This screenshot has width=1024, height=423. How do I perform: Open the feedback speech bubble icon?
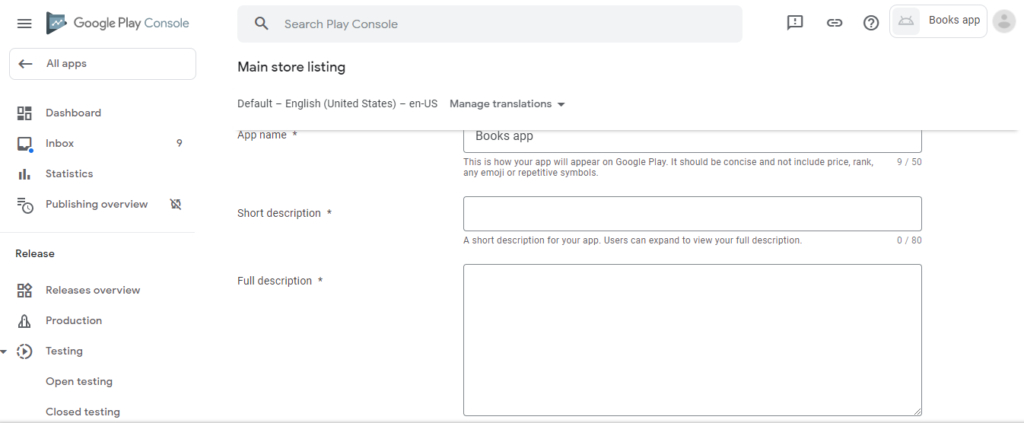pyautogui.click(x=795, y=23)
